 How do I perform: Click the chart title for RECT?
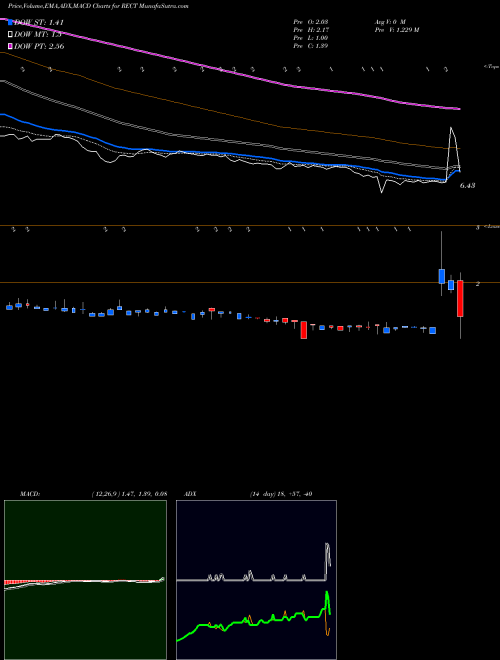point(98,6)
